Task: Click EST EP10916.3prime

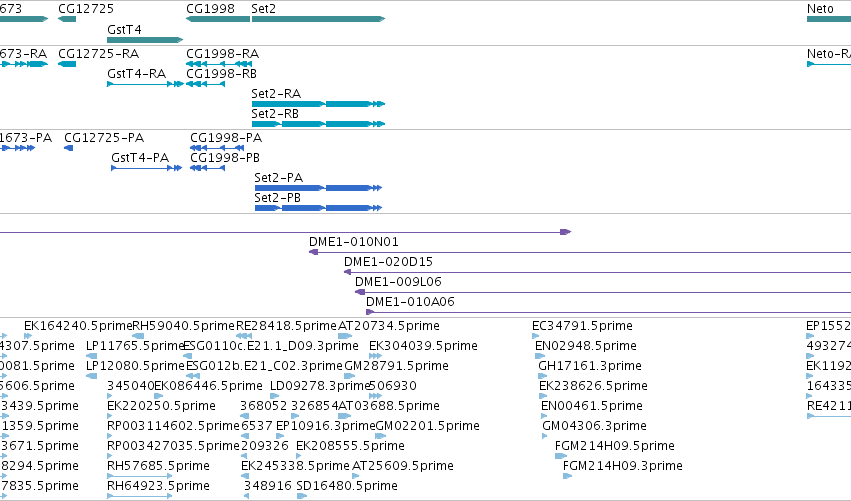Action: click(x=326, y=427)
